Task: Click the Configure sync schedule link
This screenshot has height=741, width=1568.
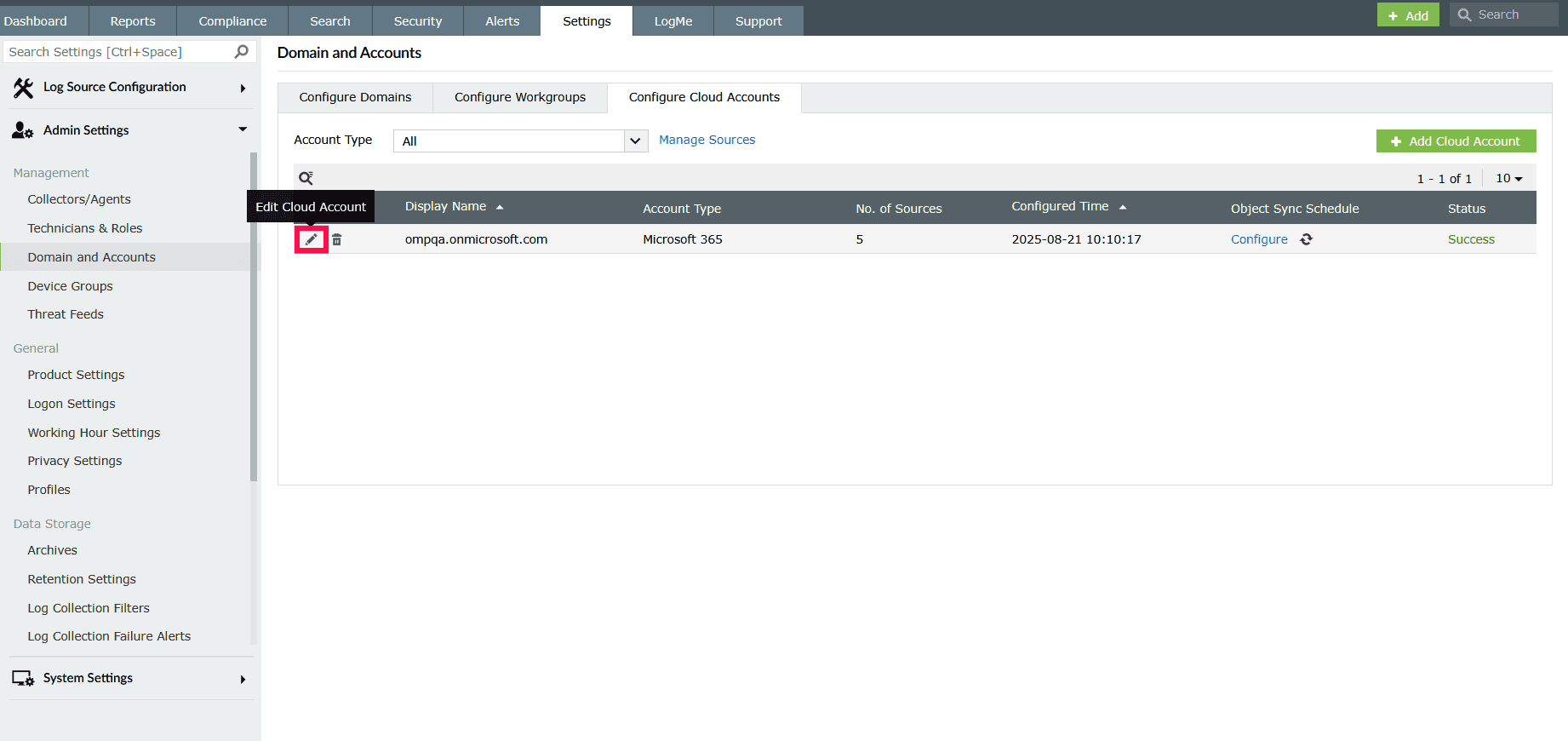Action: 1259,239
